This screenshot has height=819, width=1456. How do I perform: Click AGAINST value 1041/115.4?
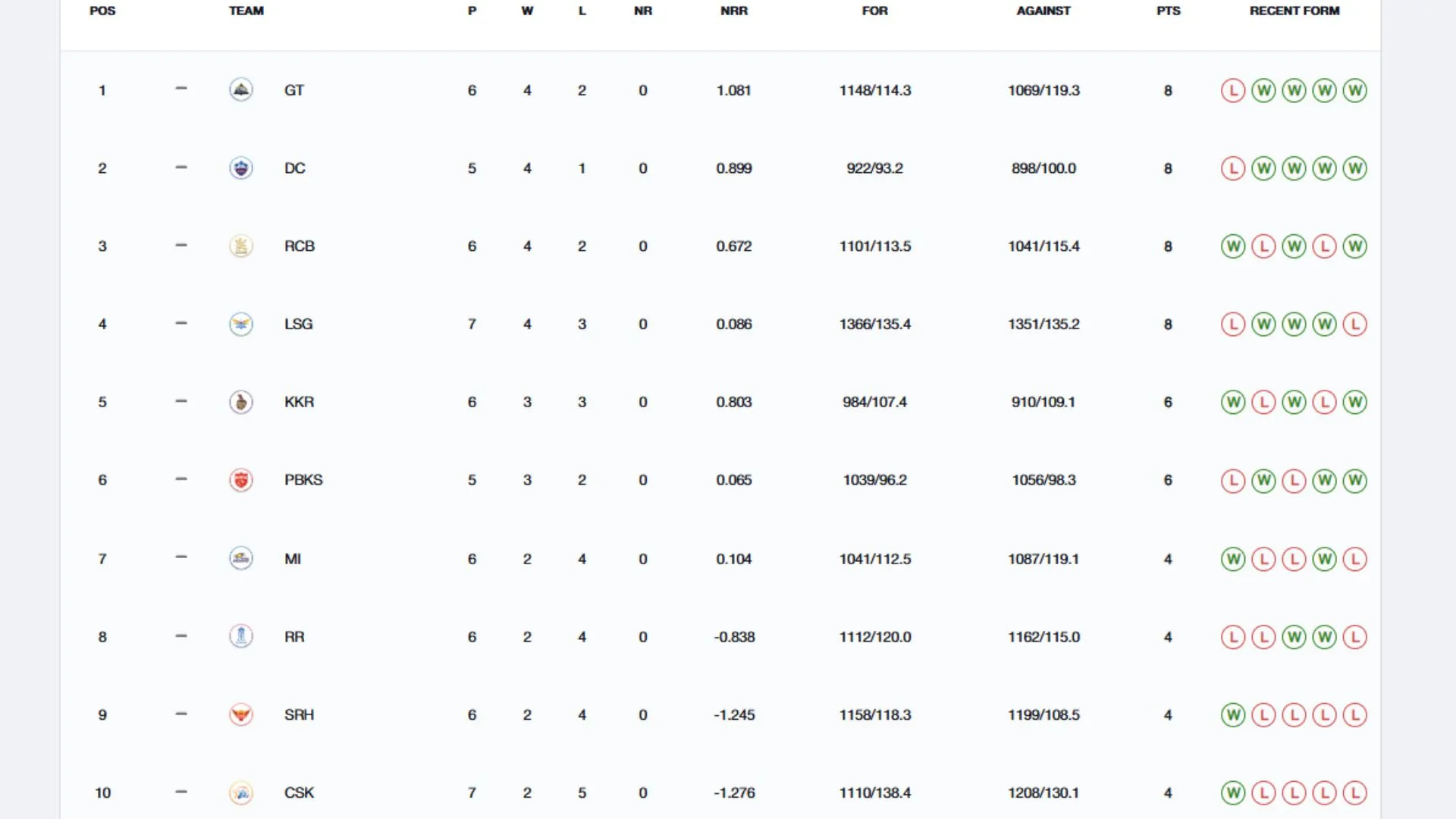point(1043,246)
